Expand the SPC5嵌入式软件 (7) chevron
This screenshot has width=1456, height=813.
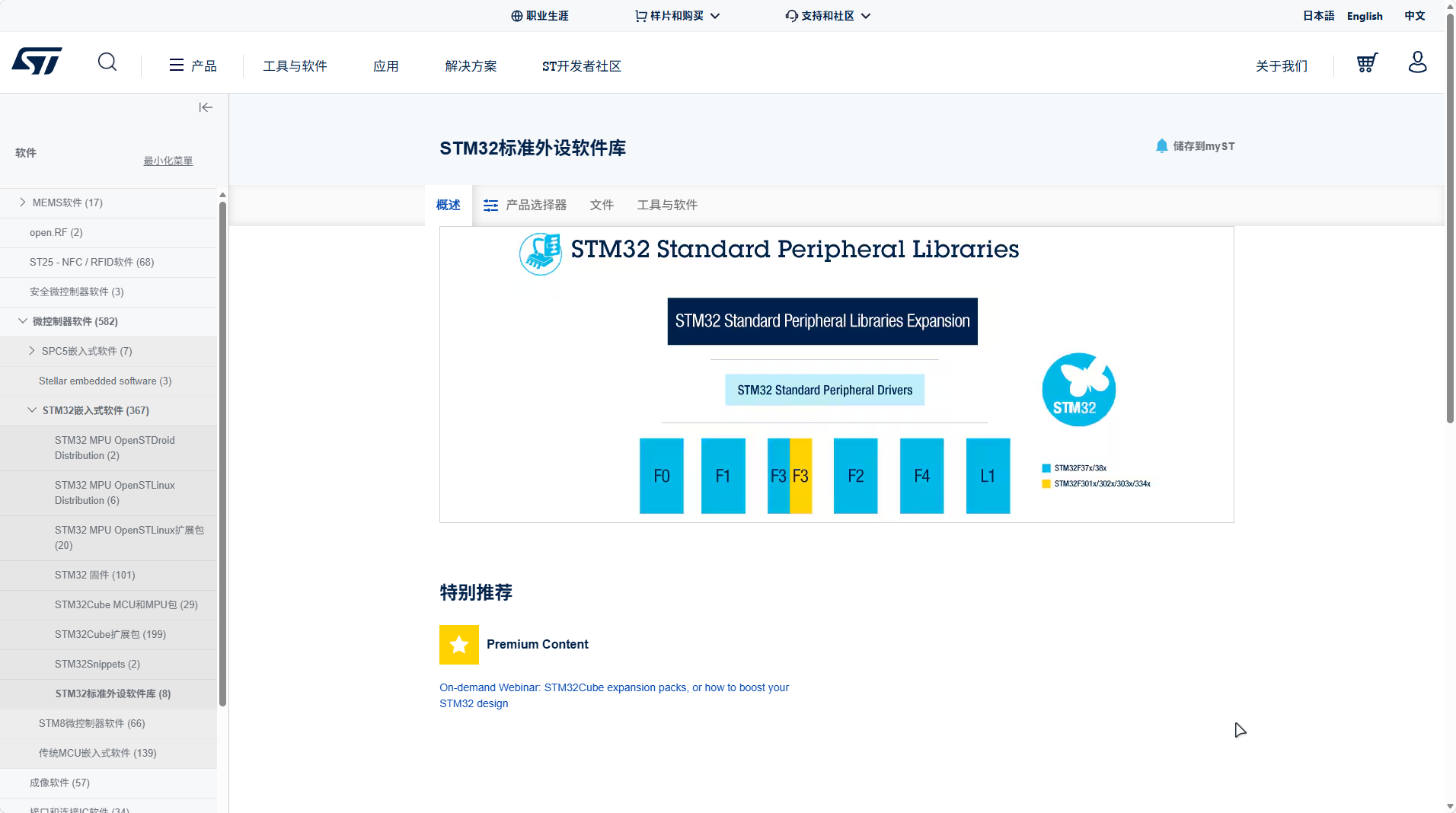coord(31,351)
